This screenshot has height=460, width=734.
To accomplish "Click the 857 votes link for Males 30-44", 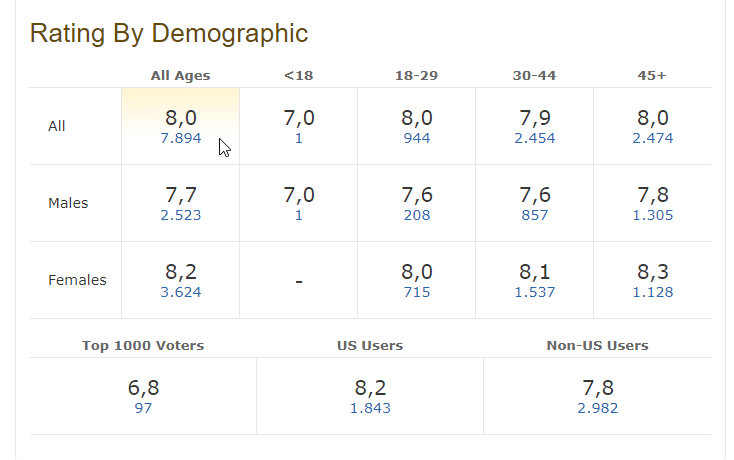I will point(535,215).
